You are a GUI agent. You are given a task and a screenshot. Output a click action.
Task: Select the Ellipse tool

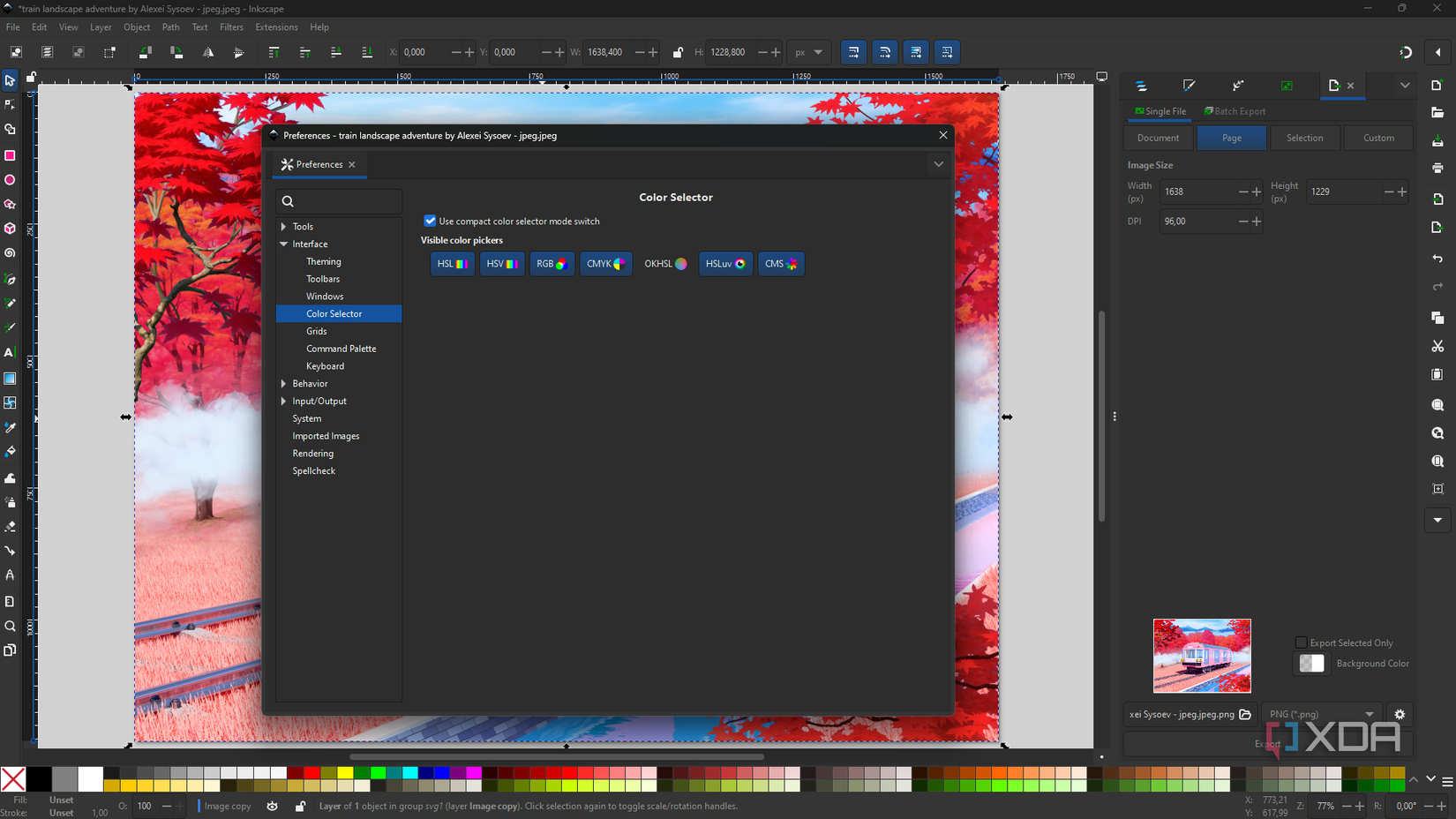10,180
